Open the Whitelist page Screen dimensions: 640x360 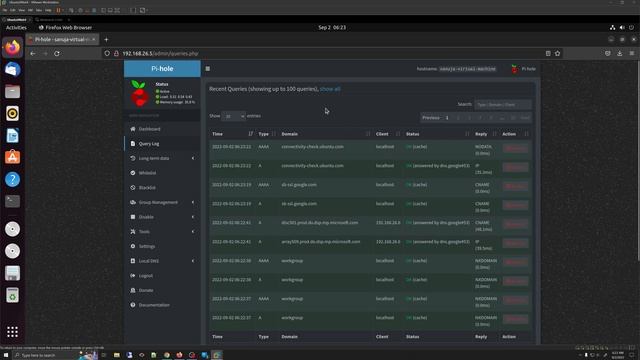(x=147, y=173)
